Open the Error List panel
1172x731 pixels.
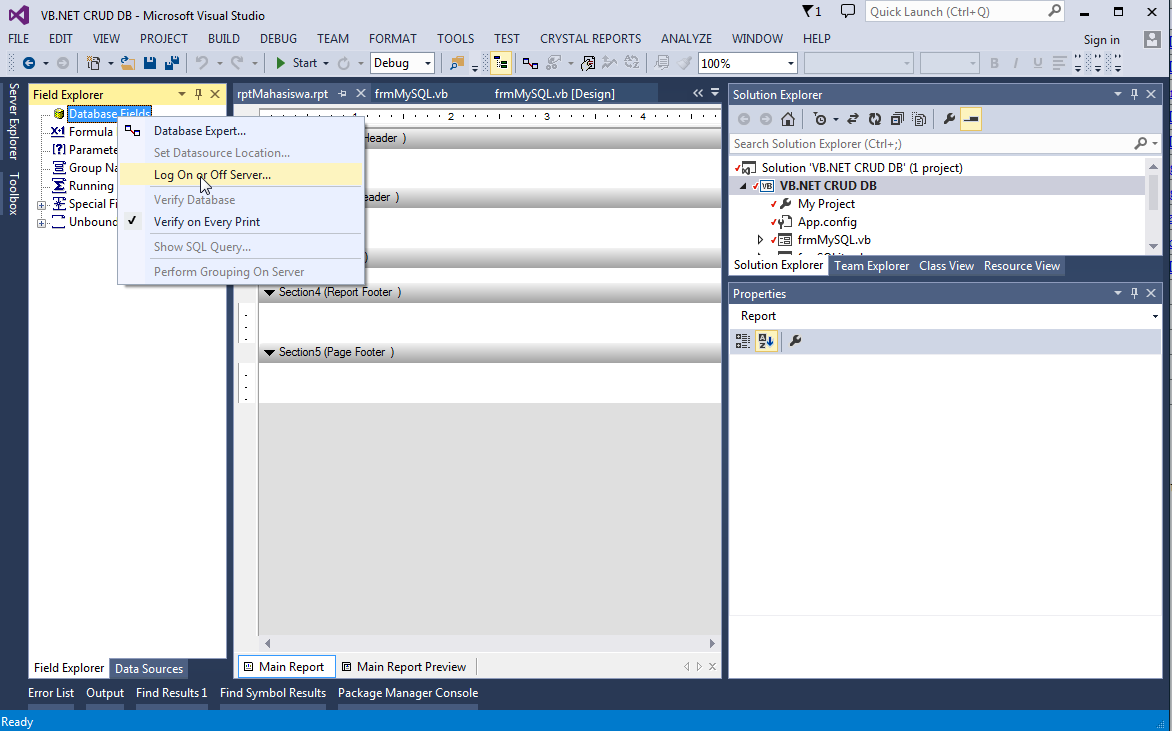click(51, 693)
